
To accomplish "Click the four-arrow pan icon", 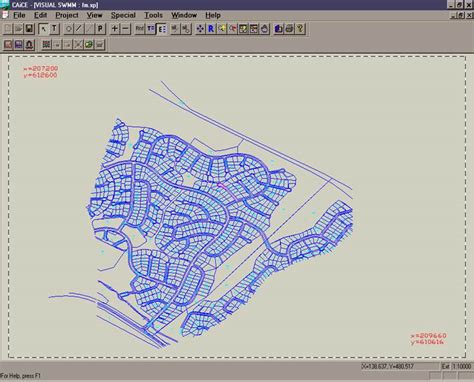I will pyautogui.click(x=200, y=29).
